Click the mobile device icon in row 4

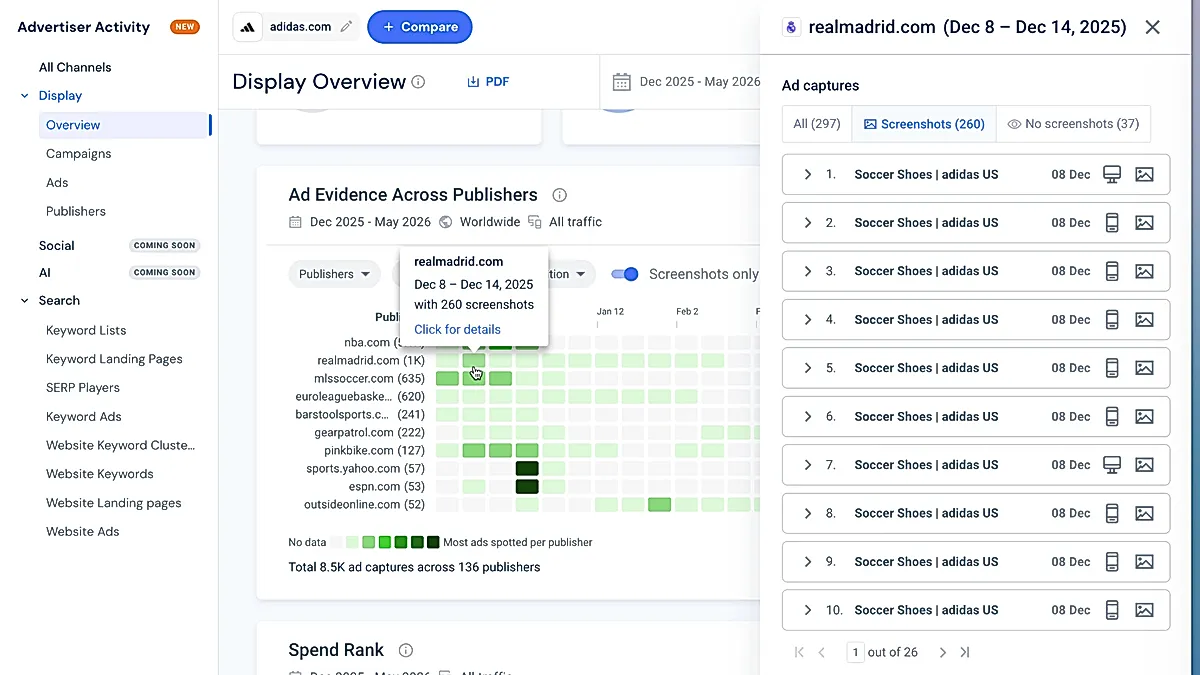[1111, 320]
